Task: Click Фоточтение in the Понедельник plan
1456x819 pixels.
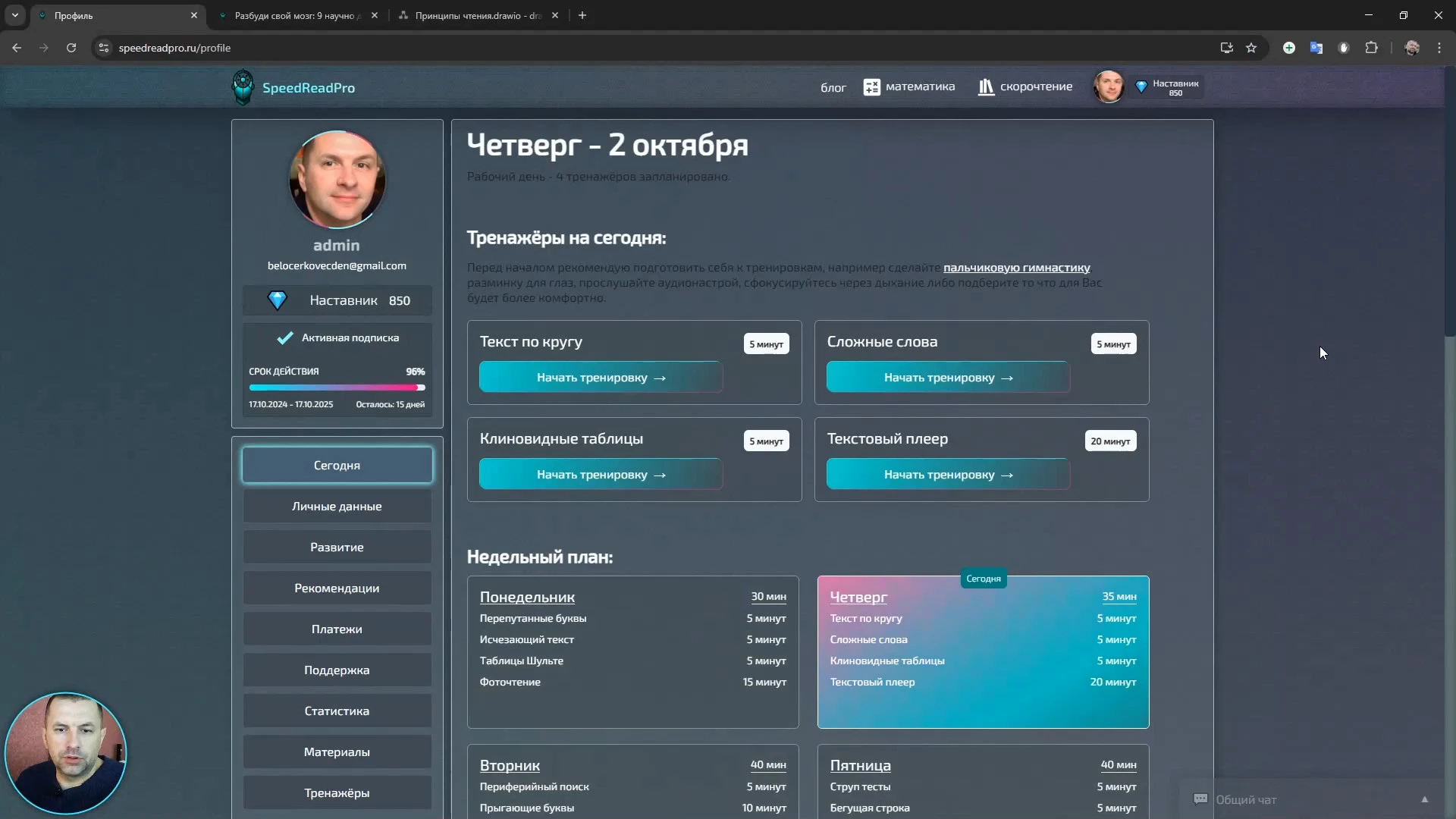Action: [x=510, y=682]
